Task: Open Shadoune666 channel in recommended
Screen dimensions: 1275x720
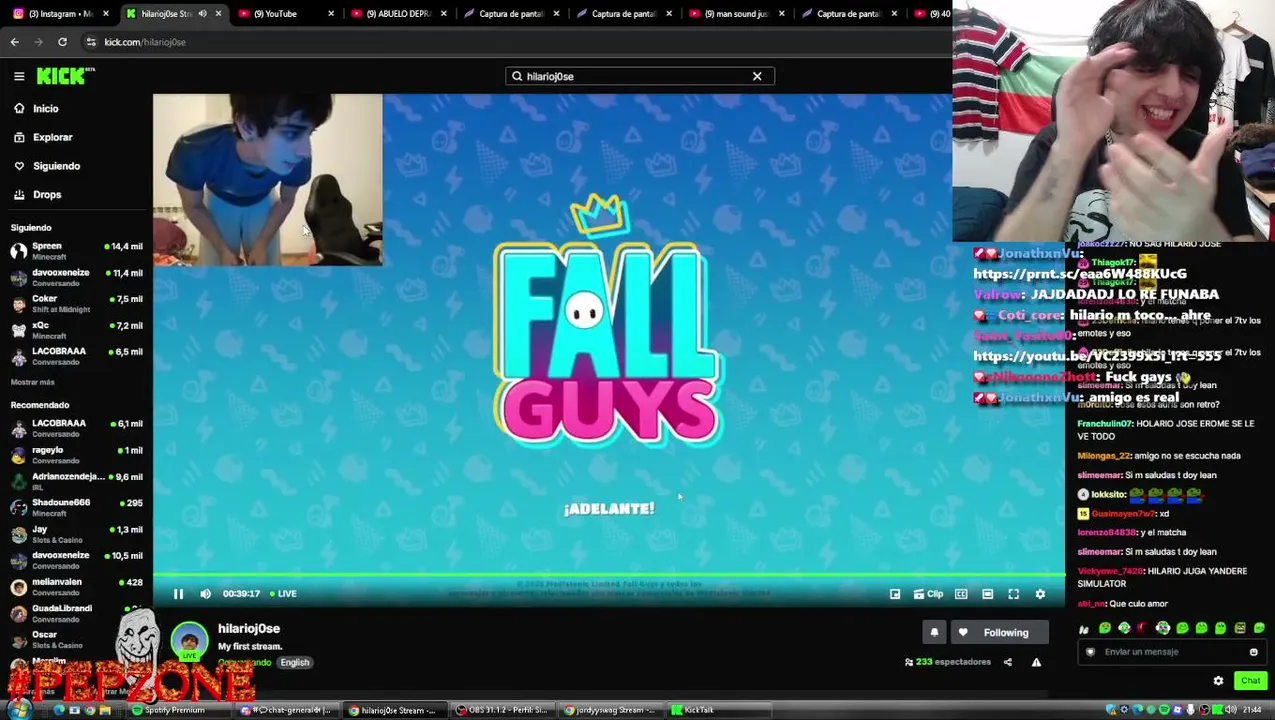Action: (76, 507)
